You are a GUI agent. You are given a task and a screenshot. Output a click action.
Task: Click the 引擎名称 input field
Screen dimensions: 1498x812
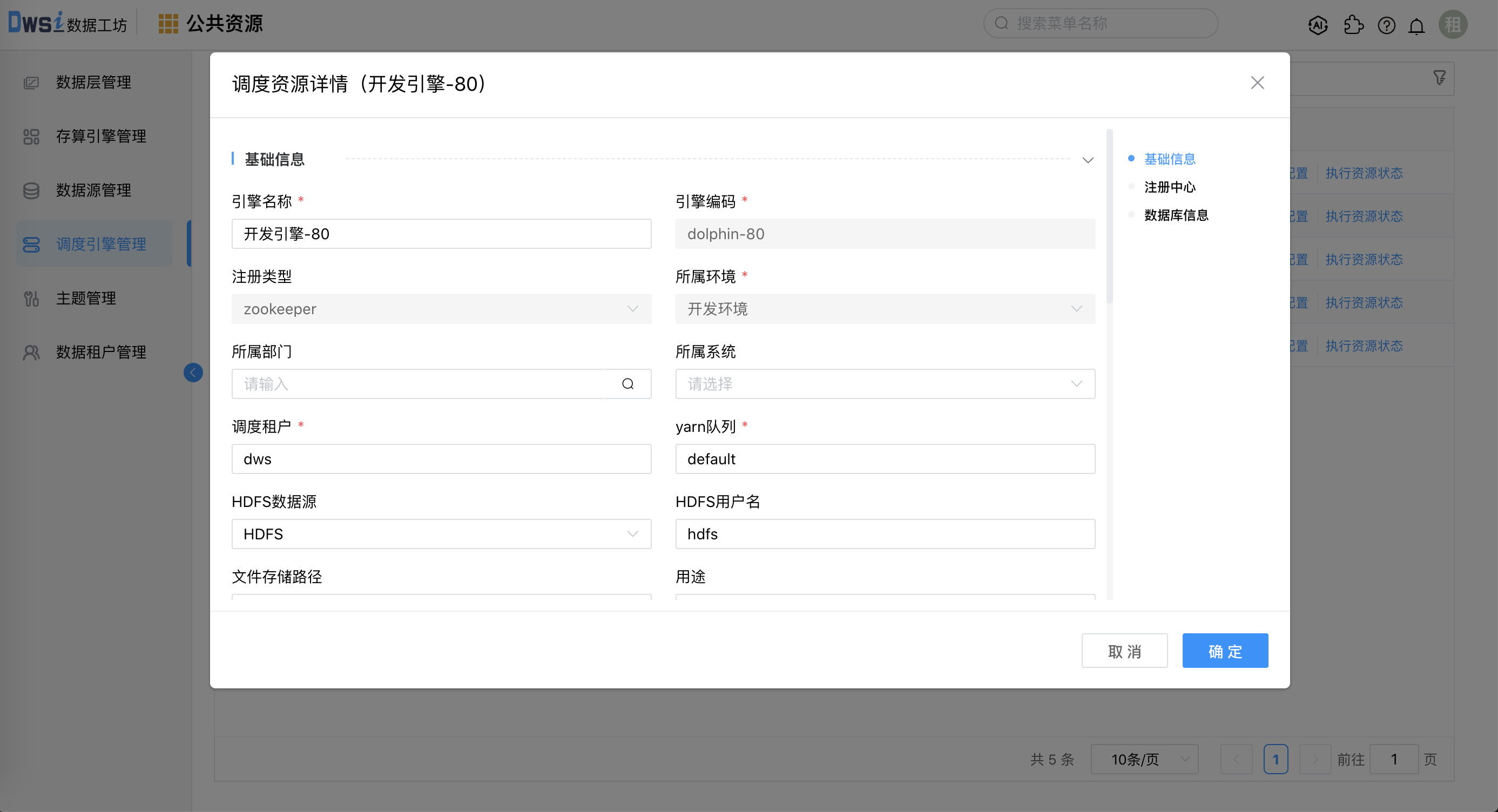[441, 234]
